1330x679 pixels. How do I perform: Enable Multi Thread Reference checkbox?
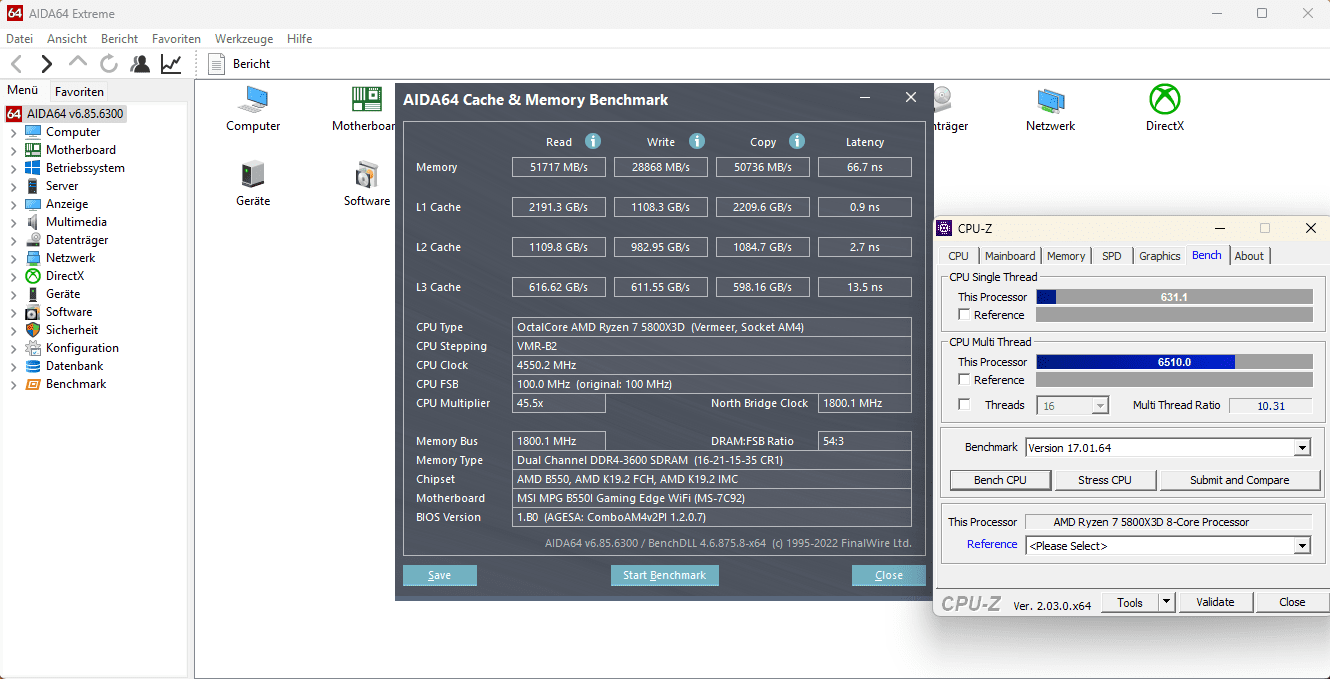[964, 380]
